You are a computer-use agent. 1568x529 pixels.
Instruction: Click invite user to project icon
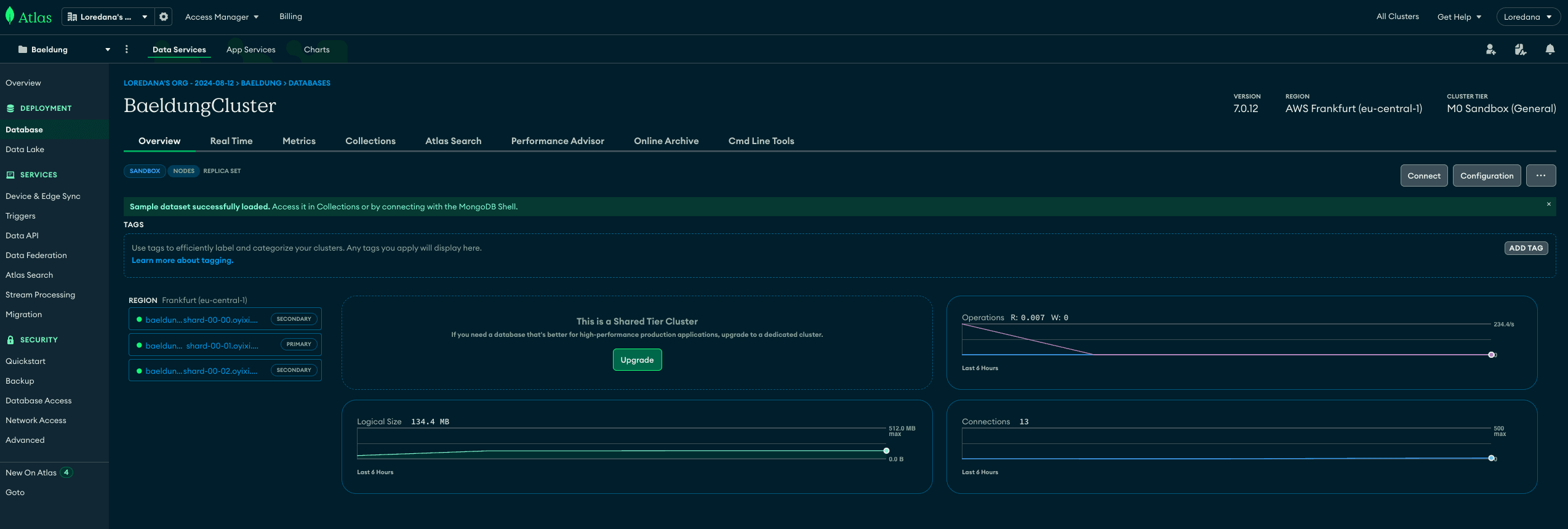tap(1490, 49)
